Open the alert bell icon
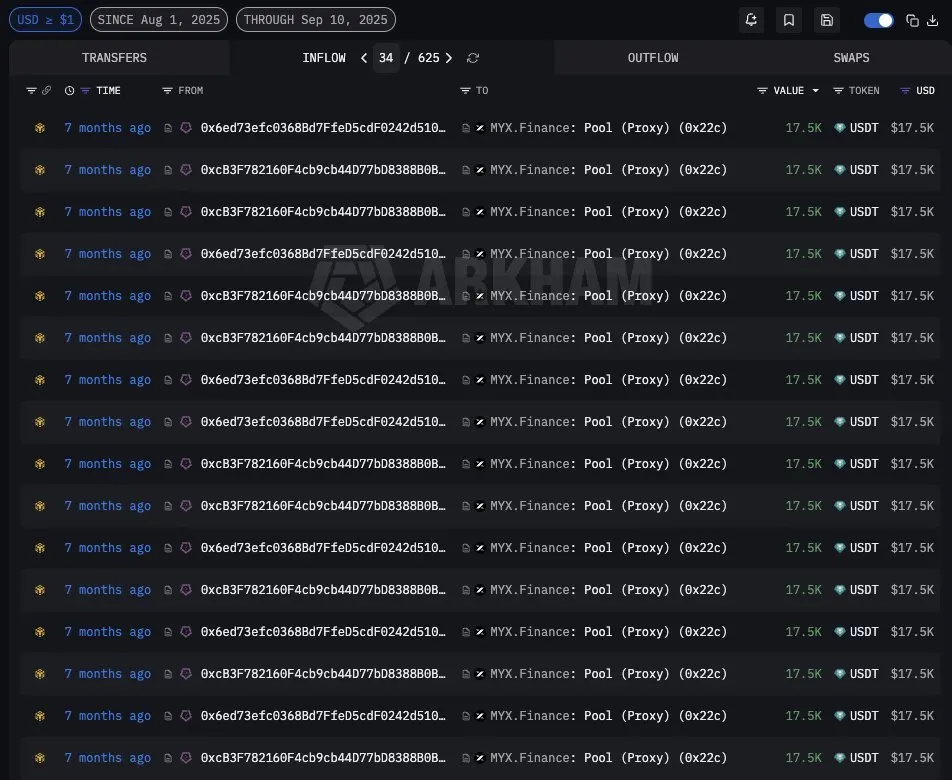Image resolution: width=952 pixels, height=780 pixels. point(751,20)
